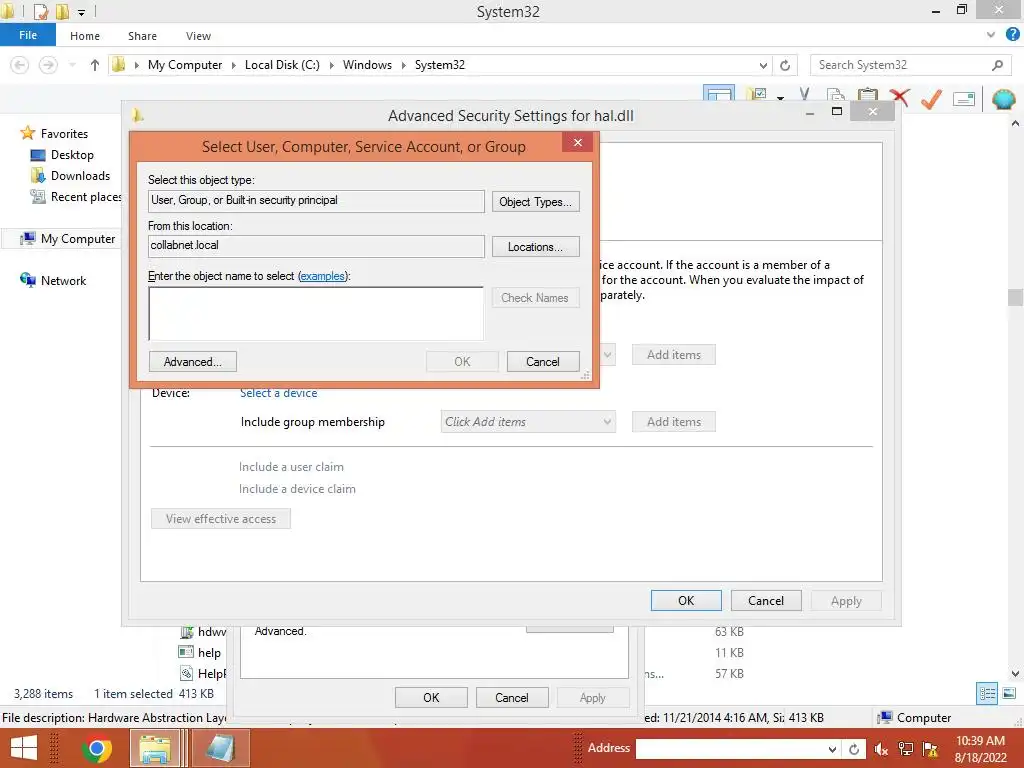Click taskbar Address refresh icon
This screenshot has height=768, width=1024.
tap(854, 749)
